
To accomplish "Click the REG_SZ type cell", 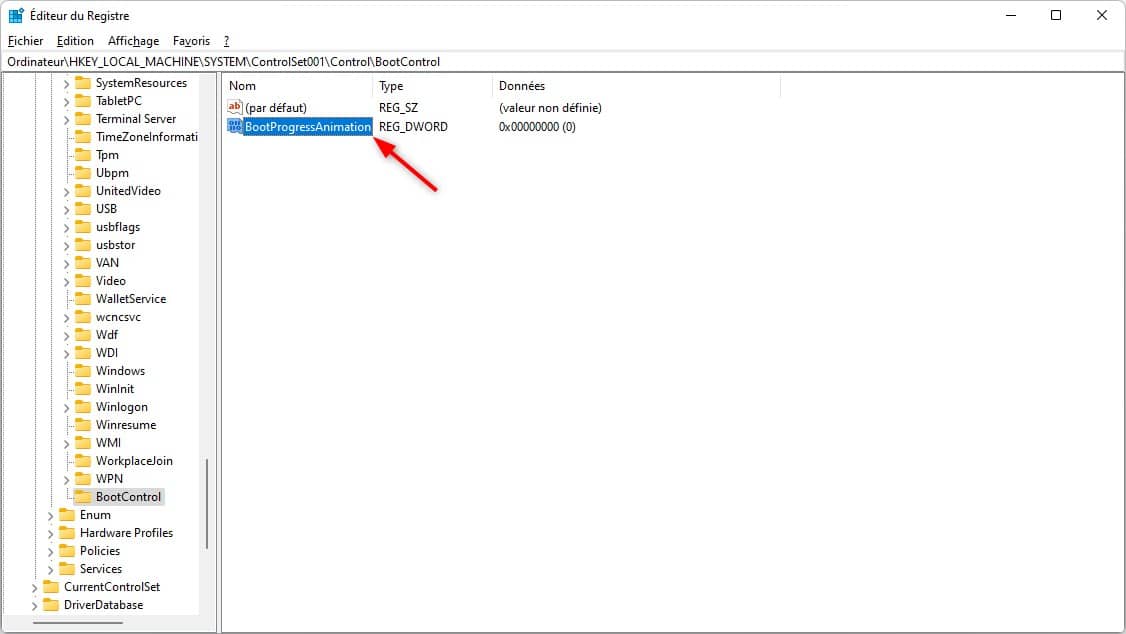I will coord(398,108).
